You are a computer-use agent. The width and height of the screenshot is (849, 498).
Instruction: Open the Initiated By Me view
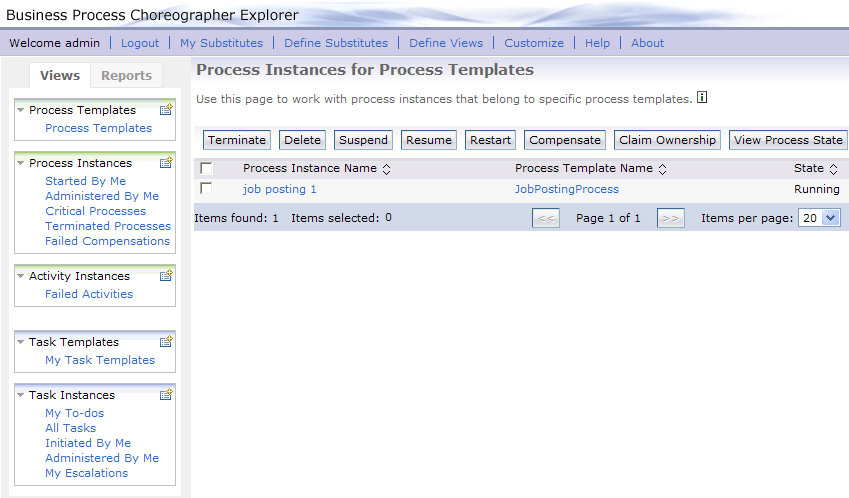click(88, 443)
